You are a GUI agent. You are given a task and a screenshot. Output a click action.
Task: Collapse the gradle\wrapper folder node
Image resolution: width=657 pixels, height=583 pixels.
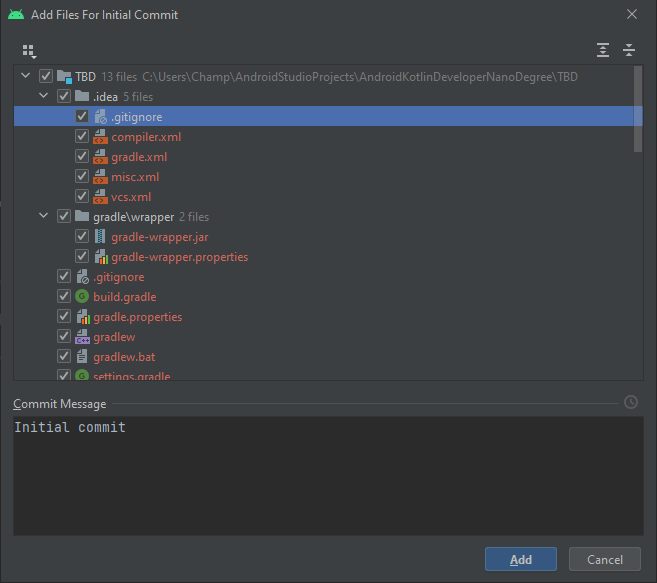44,216
